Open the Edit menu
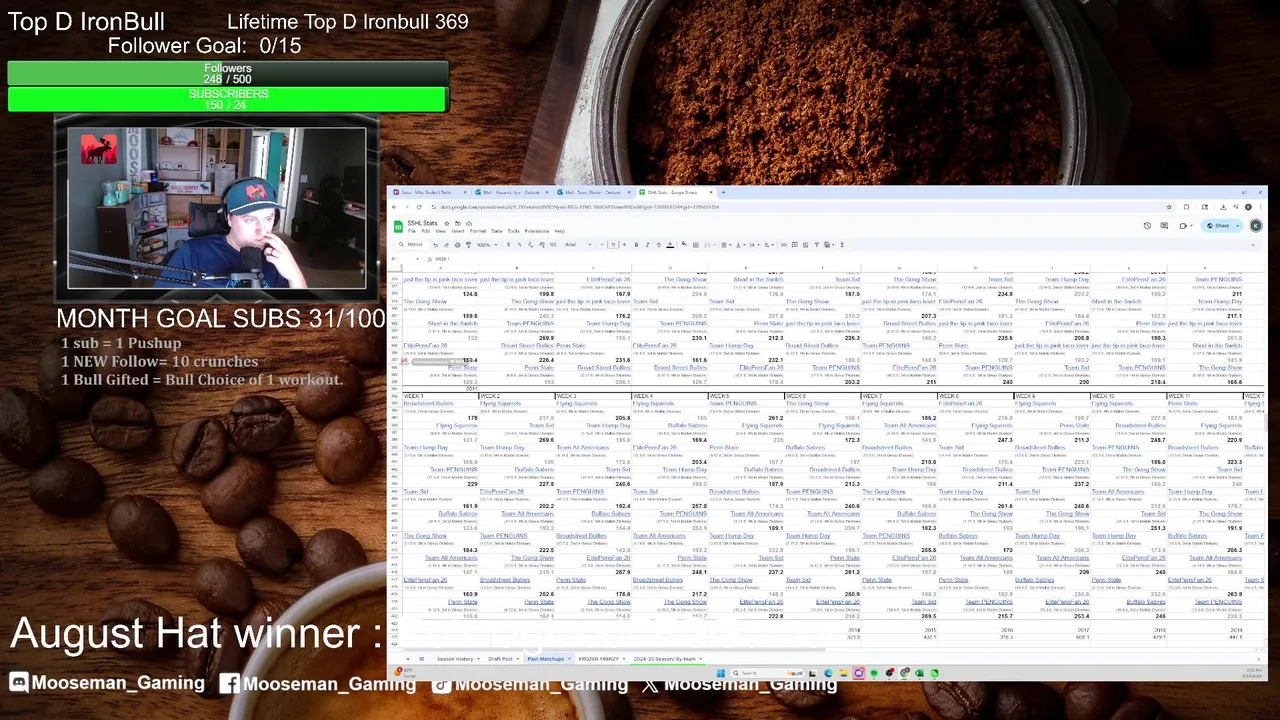The width and height of the screenshot is (1280, 720). [425, 231]
